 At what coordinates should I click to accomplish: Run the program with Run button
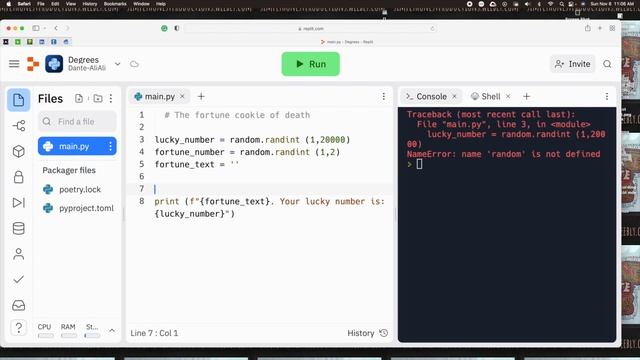[310, 64]
